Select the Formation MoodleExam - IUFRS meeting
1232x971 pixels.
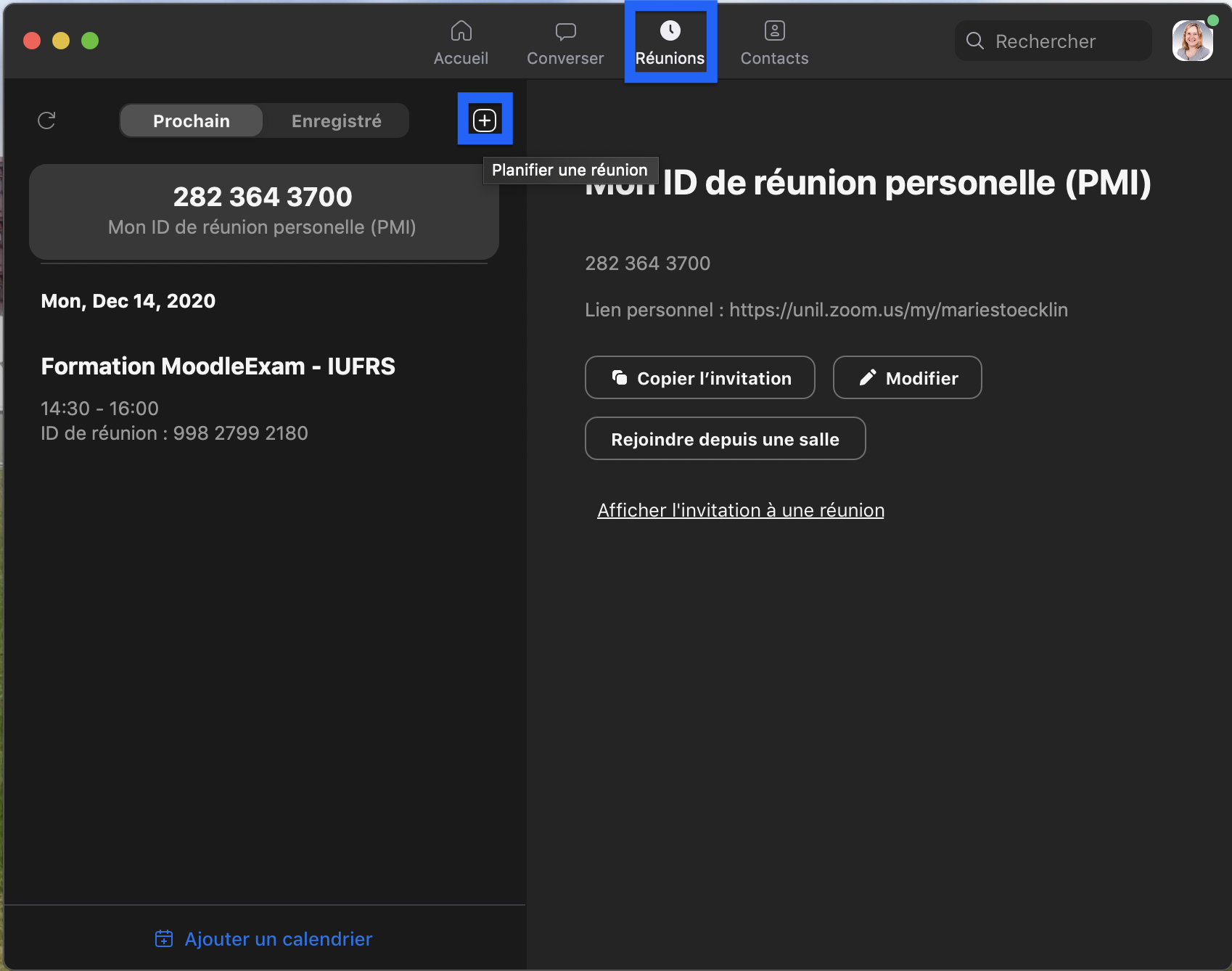218,366
